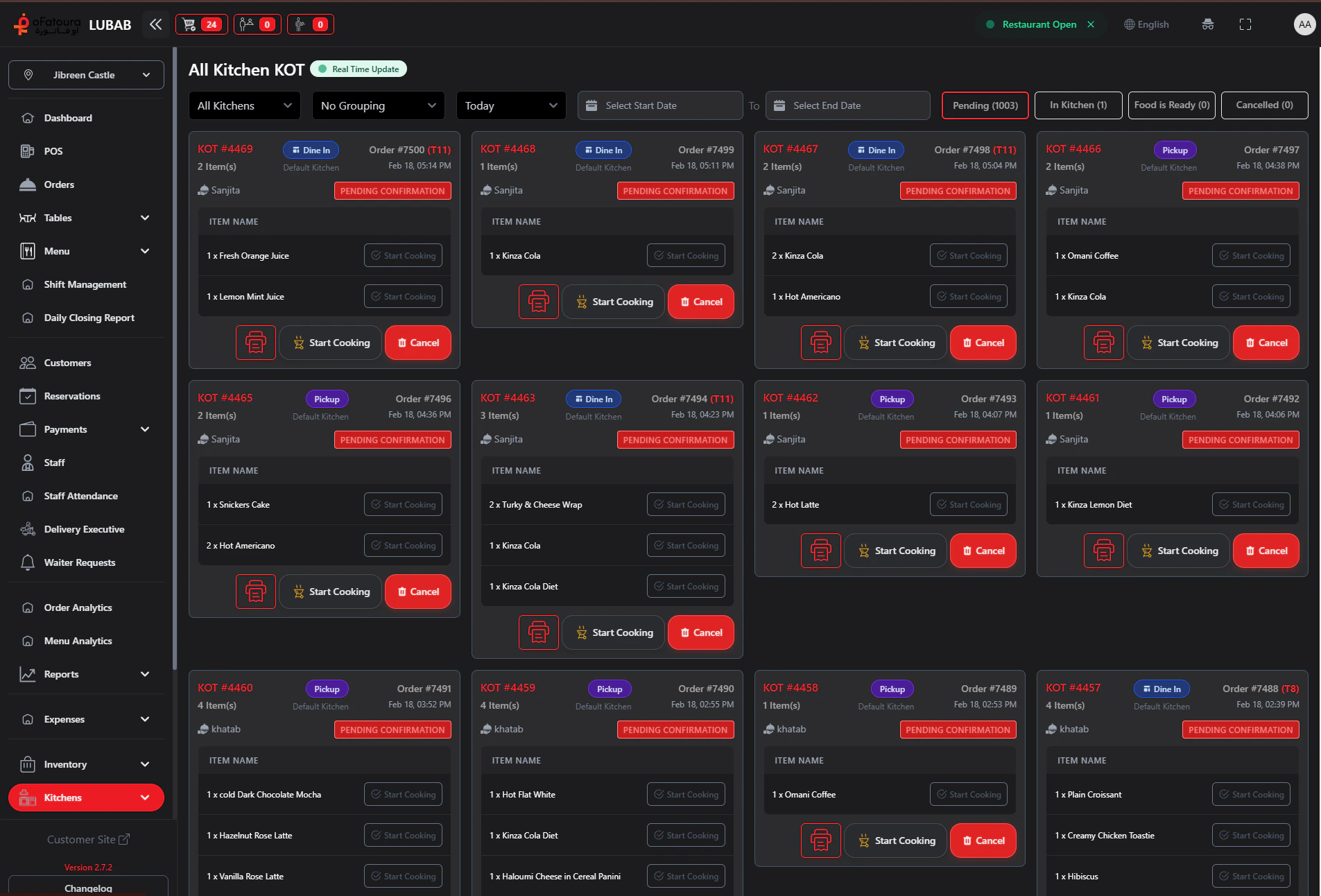Image resolution: width=1321 pixels, height=896 pixels.
Task: Start Cooking for KOT #4458
Action: tap(896, 841)
